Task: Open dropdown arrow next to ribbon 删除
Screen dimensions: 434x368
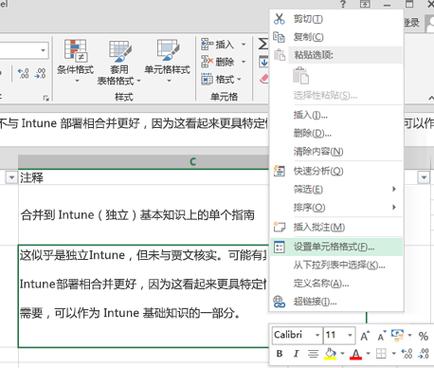Action: point(243,62)
